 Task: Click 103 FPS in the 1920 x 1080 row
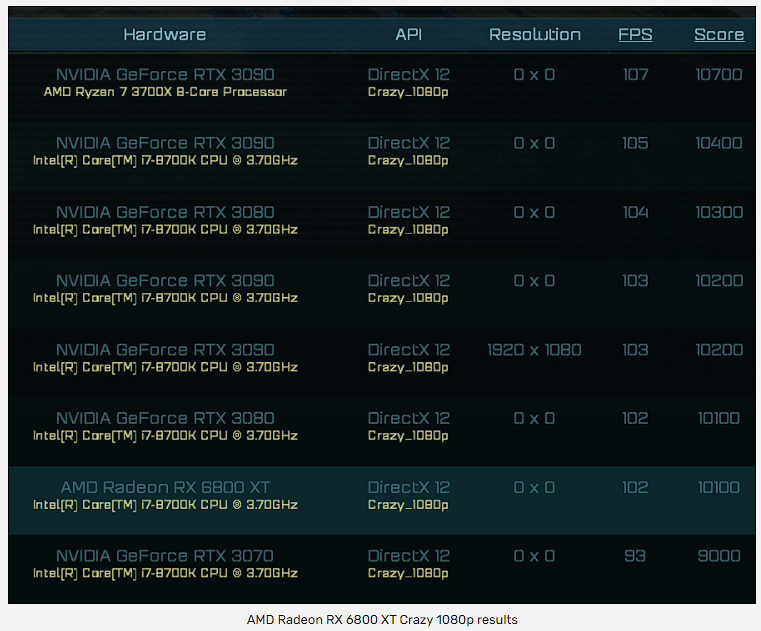635,350
